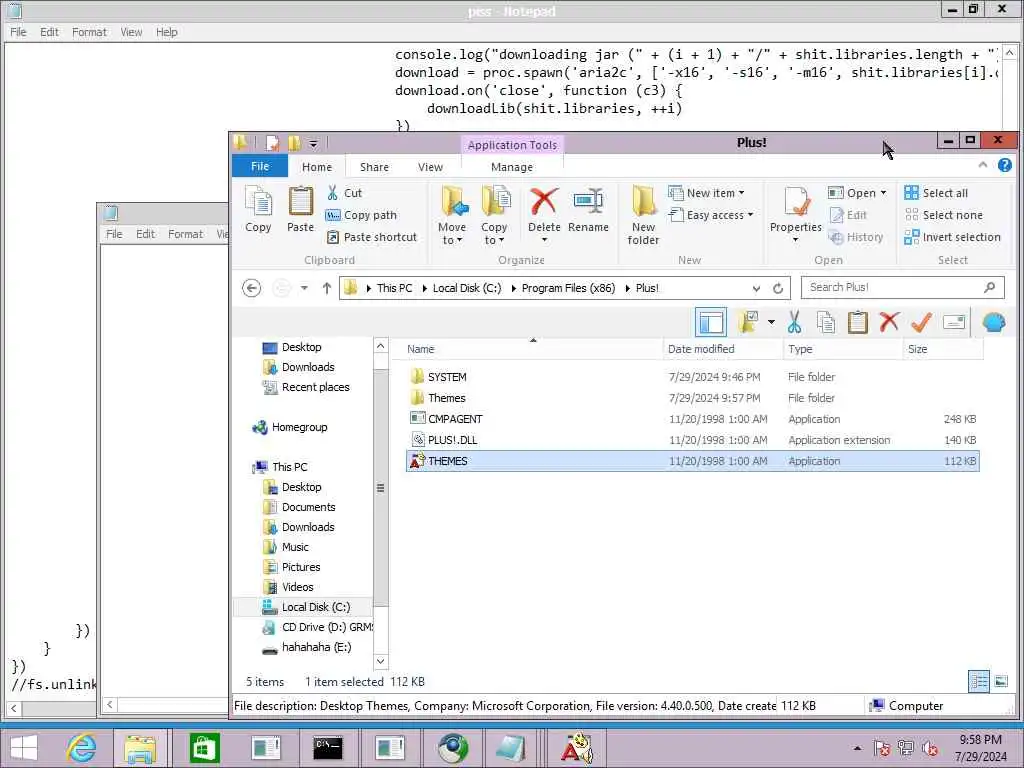The width and height of the screenshot is (1024, 768).
Task: Click the Copy pages icon in the toolbar
Action: pyautogui.click(x=825, y=322)
